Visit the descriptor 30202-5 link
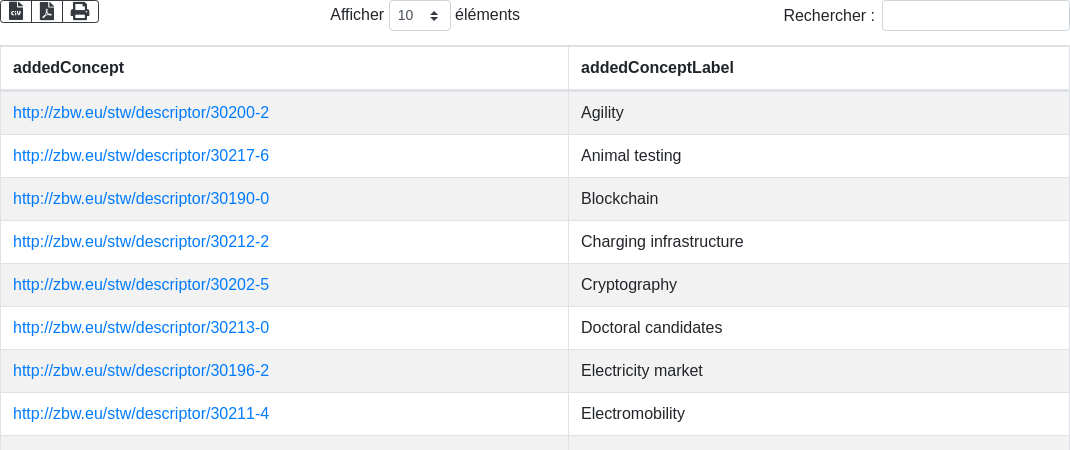This screenshot has width=1070, height=450. pos(141,285)
